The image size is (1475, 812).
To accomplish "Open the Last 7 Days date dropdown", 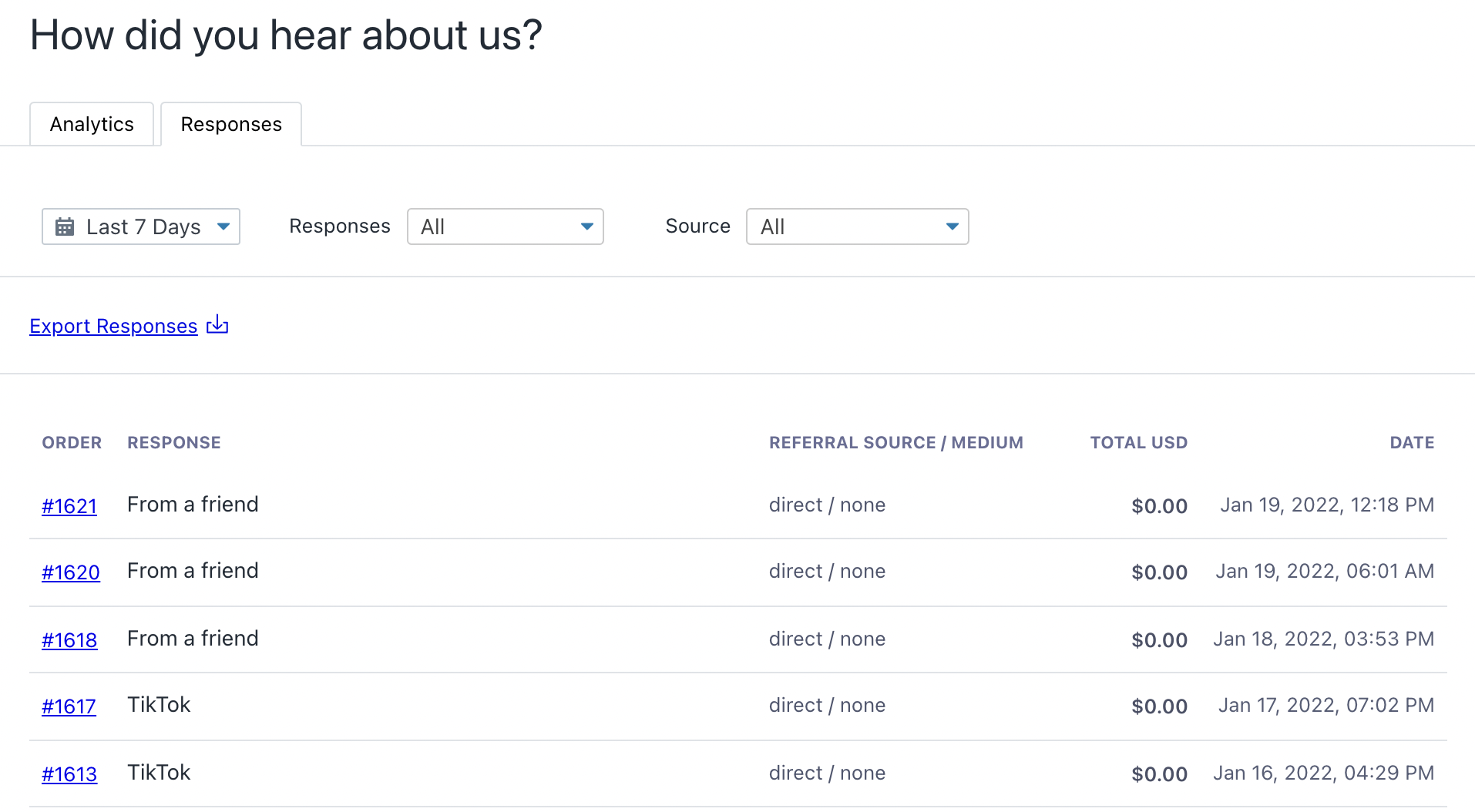I will (x=141, y=226).
